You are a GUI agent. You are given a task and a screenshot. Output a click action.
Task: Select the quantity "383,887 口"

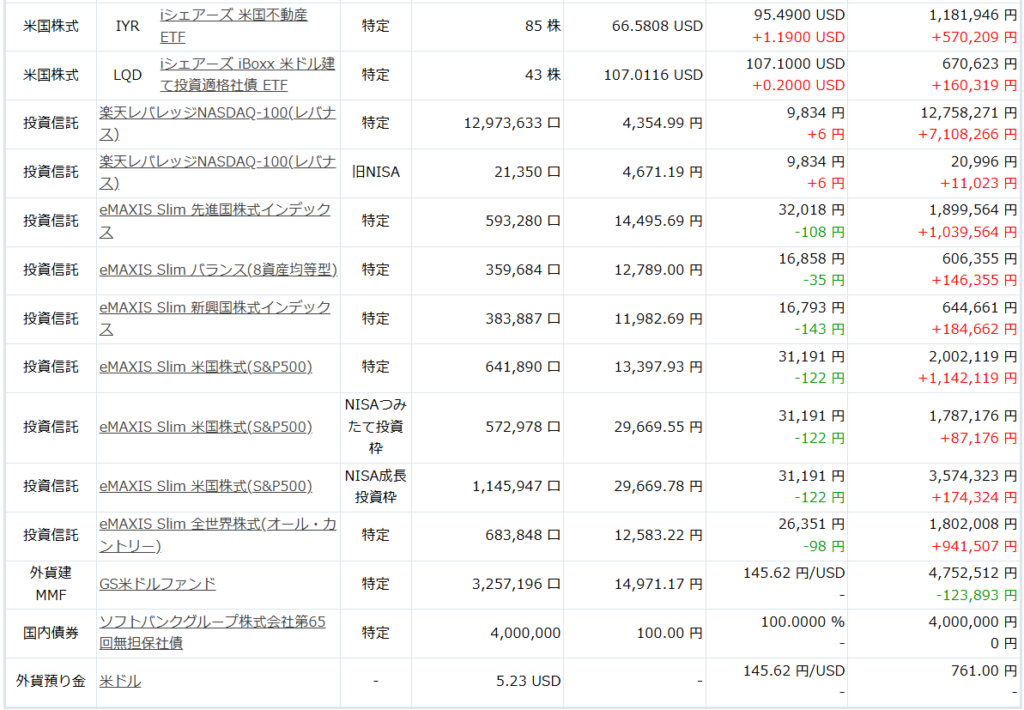click(522, 318)
